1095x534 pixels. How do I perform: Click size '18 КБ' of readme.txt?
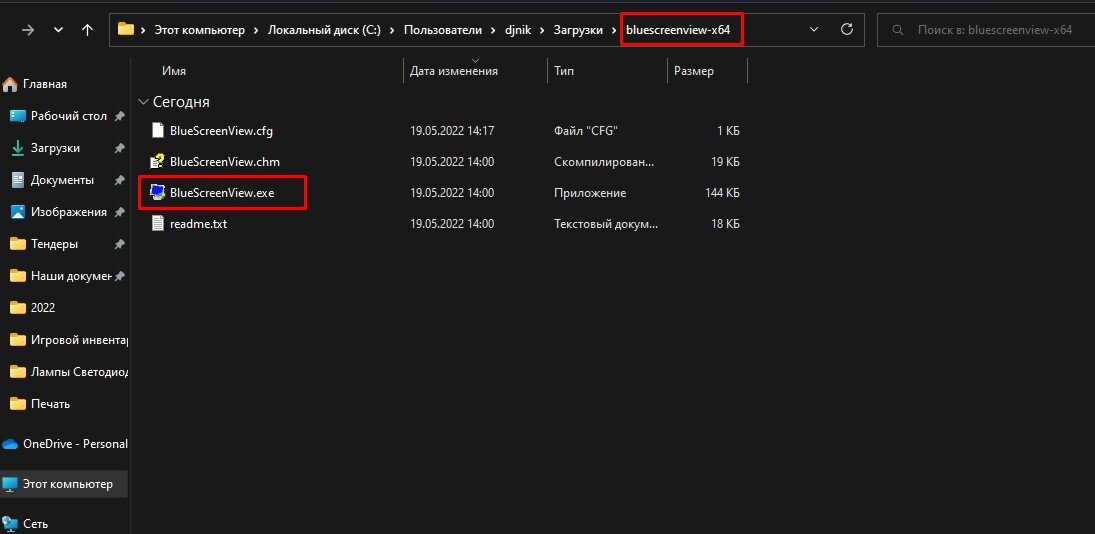(x=726, y=224)
